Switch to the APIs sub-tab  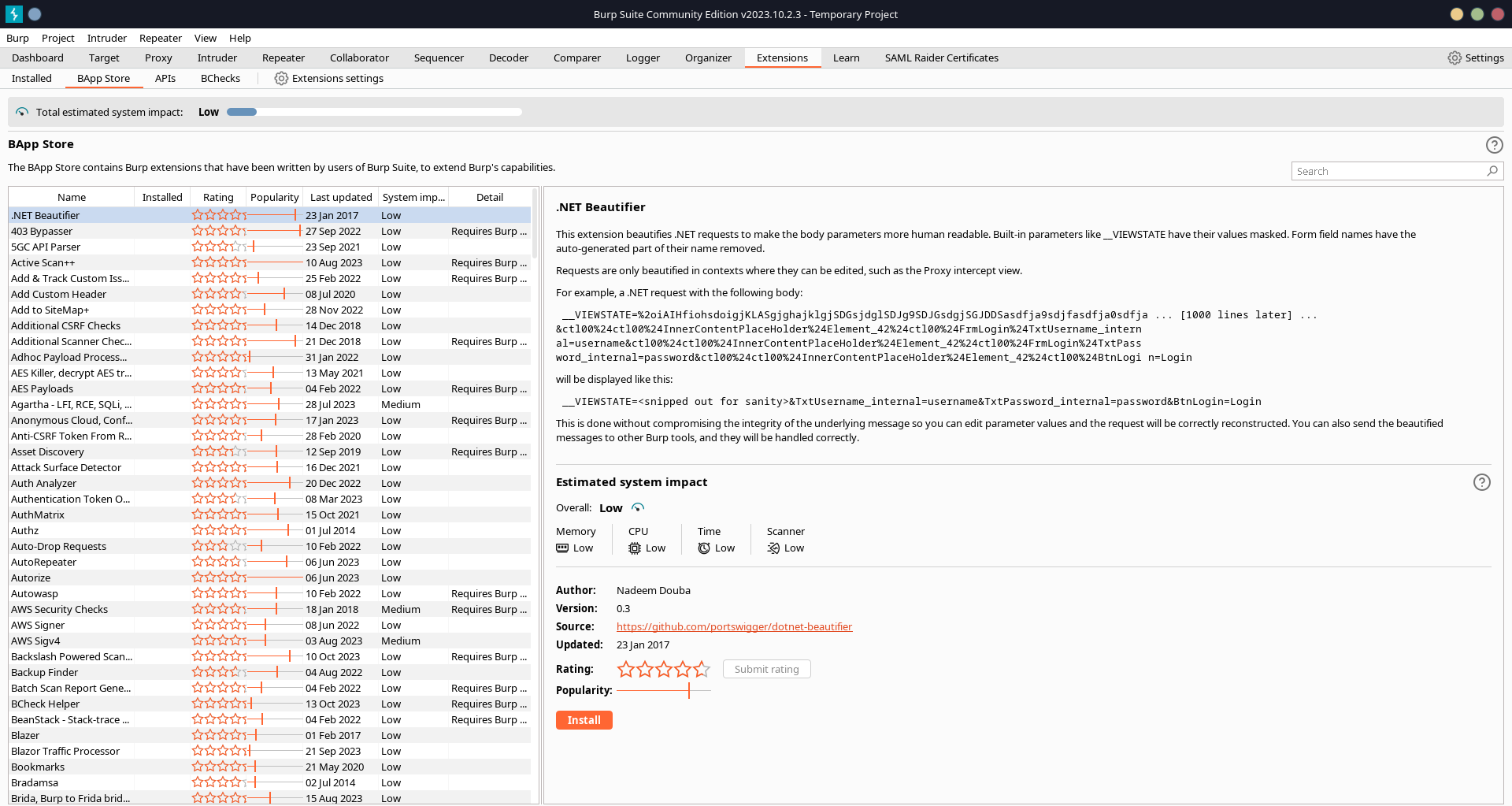click(x=165, y=78)
